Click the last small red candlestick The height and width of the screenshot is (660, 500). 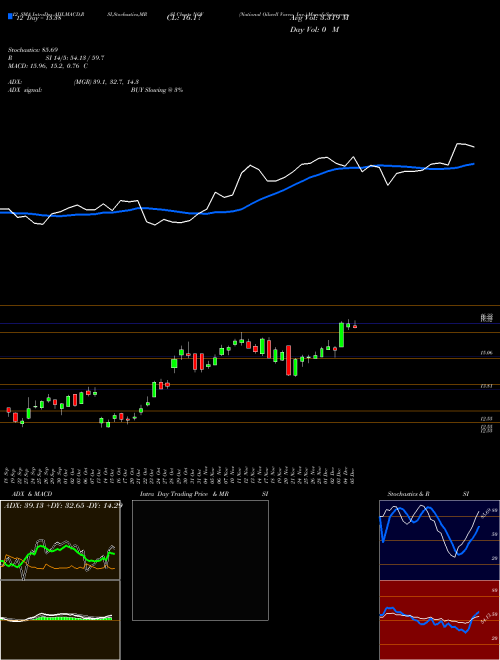point(355,326)
